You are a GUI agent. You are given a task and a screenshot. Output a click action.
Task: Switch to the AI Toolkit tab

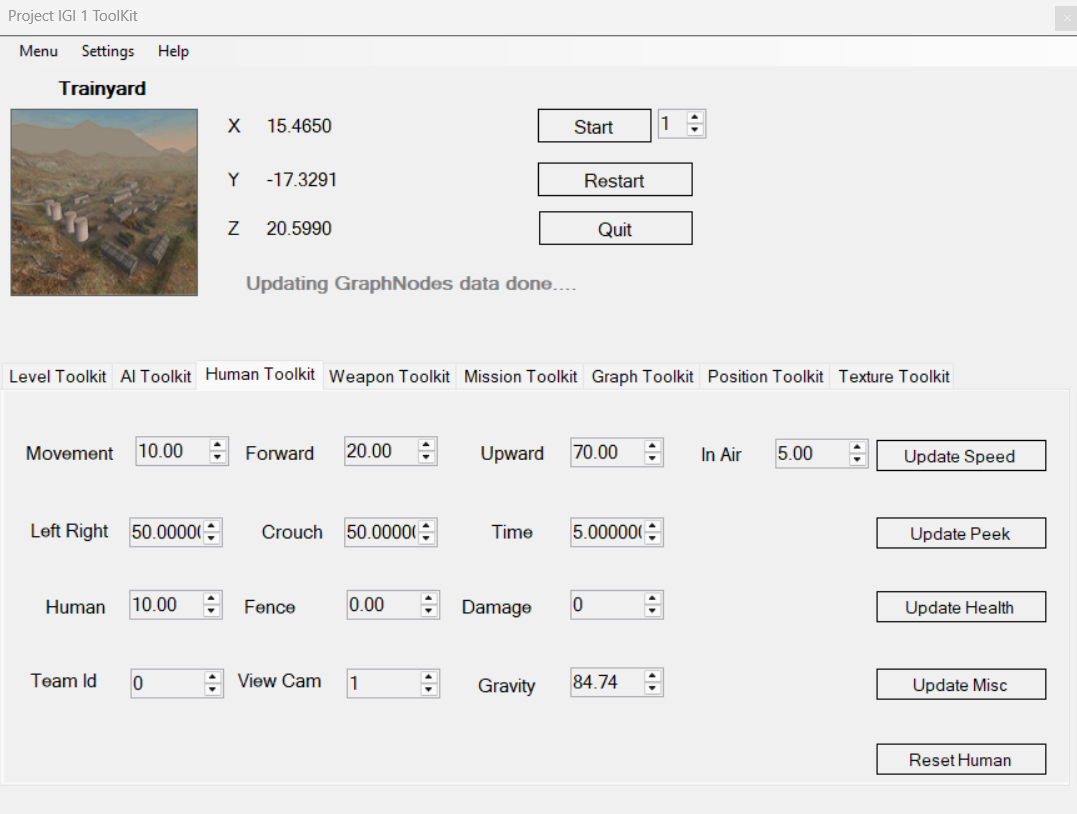pos(156,376)
